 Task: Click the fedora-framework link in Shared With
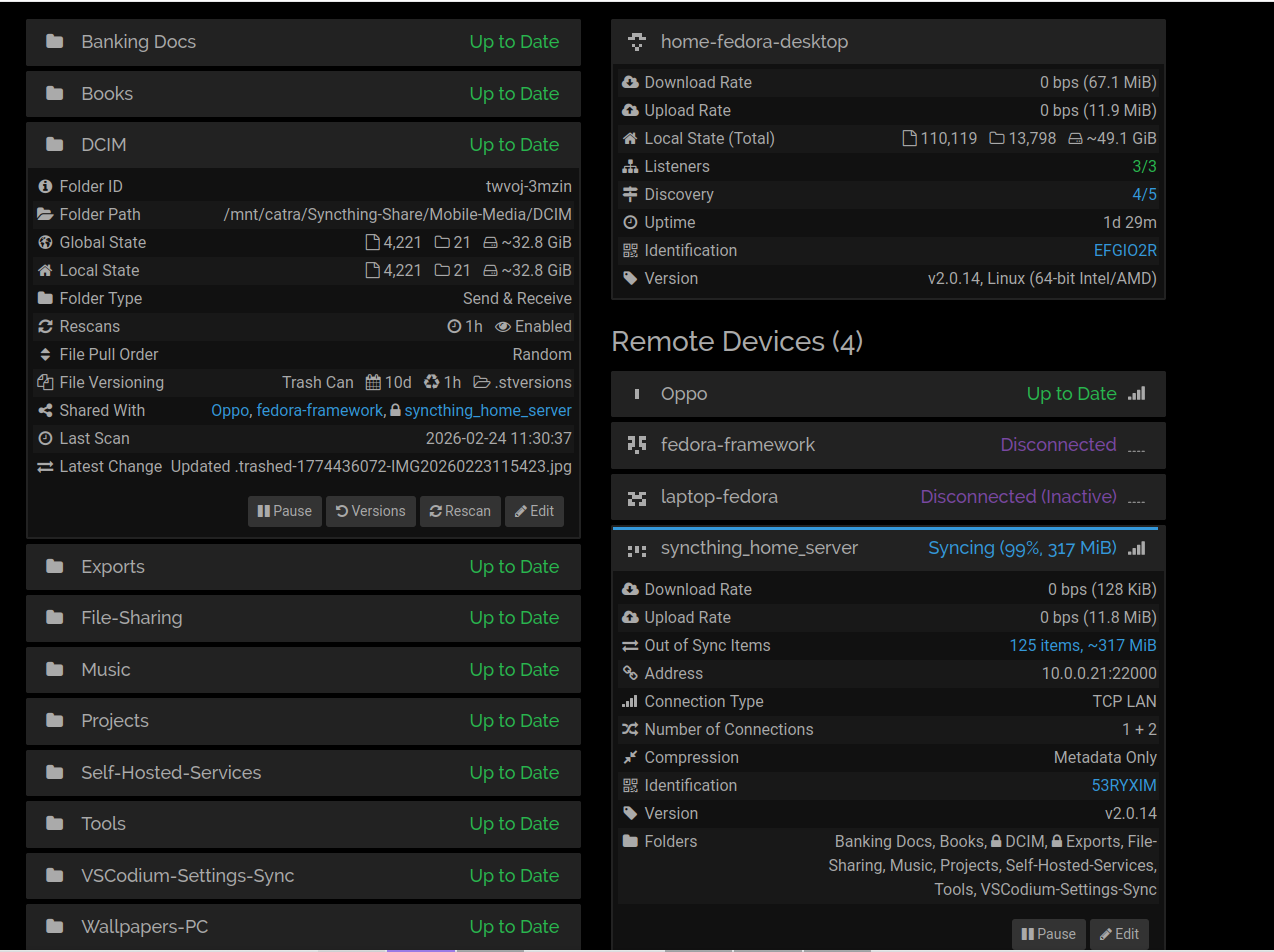click(x=319, y=411)
